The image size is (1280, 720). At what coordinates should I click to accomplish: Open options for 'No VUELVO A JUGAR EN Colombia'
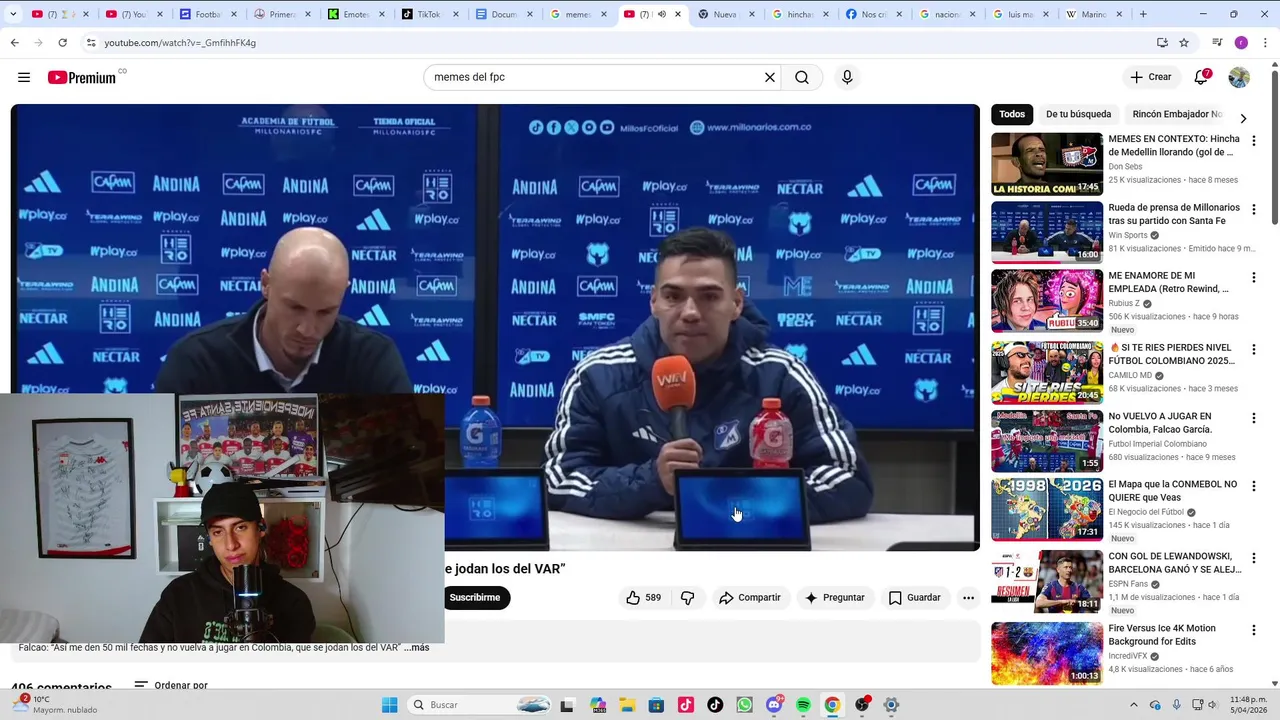(x=1254, y=418)
